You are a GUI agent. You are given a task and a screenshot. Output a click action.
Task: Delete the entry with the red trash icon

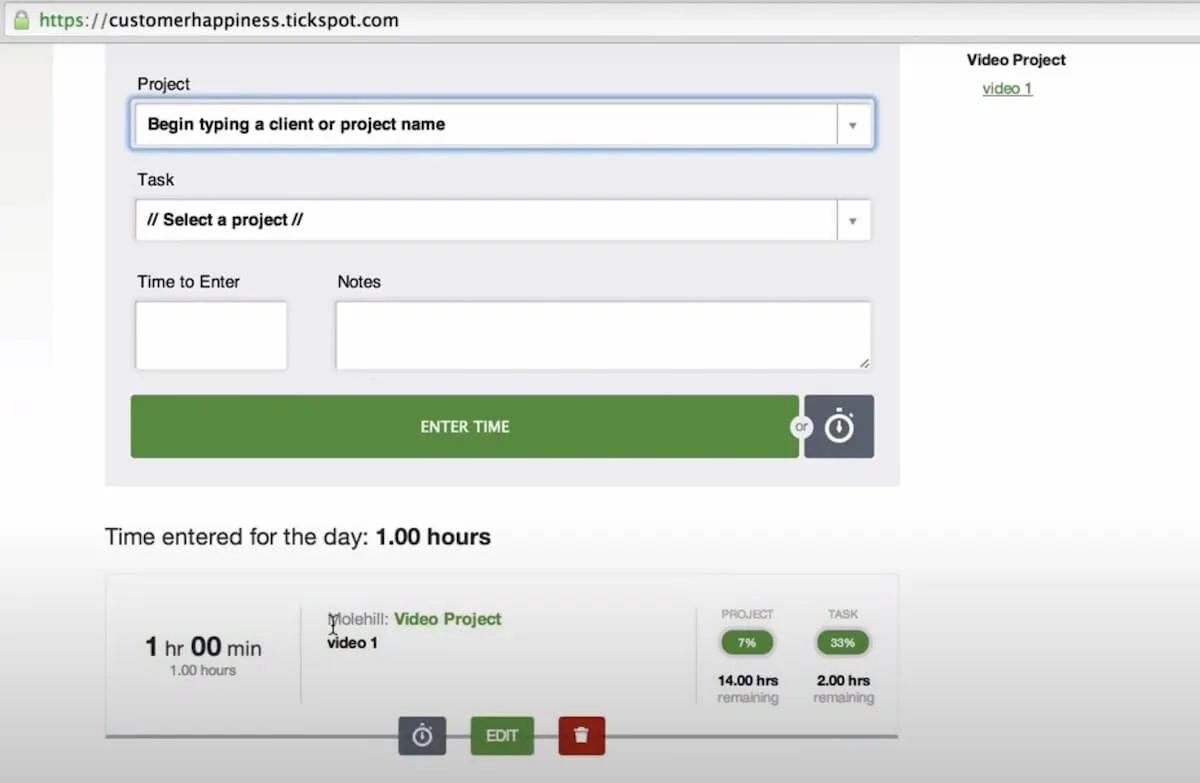(x=581, y=736)
